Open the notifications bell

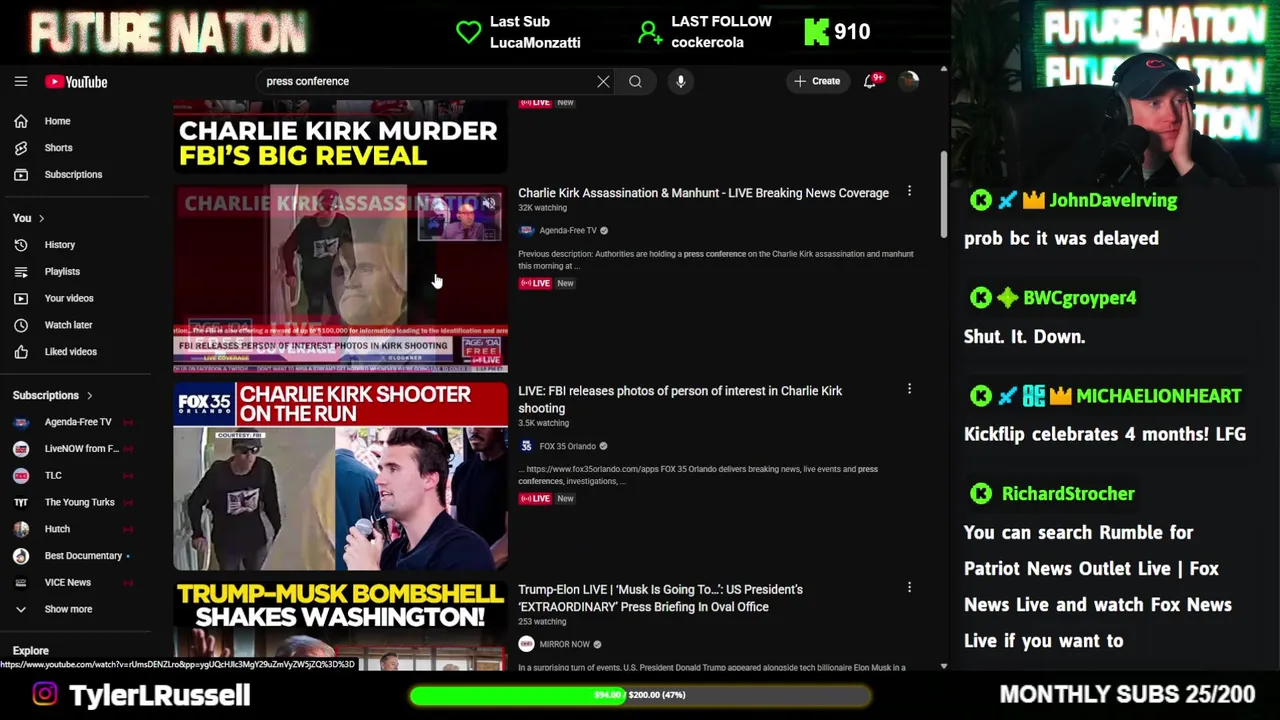(870, 81)
